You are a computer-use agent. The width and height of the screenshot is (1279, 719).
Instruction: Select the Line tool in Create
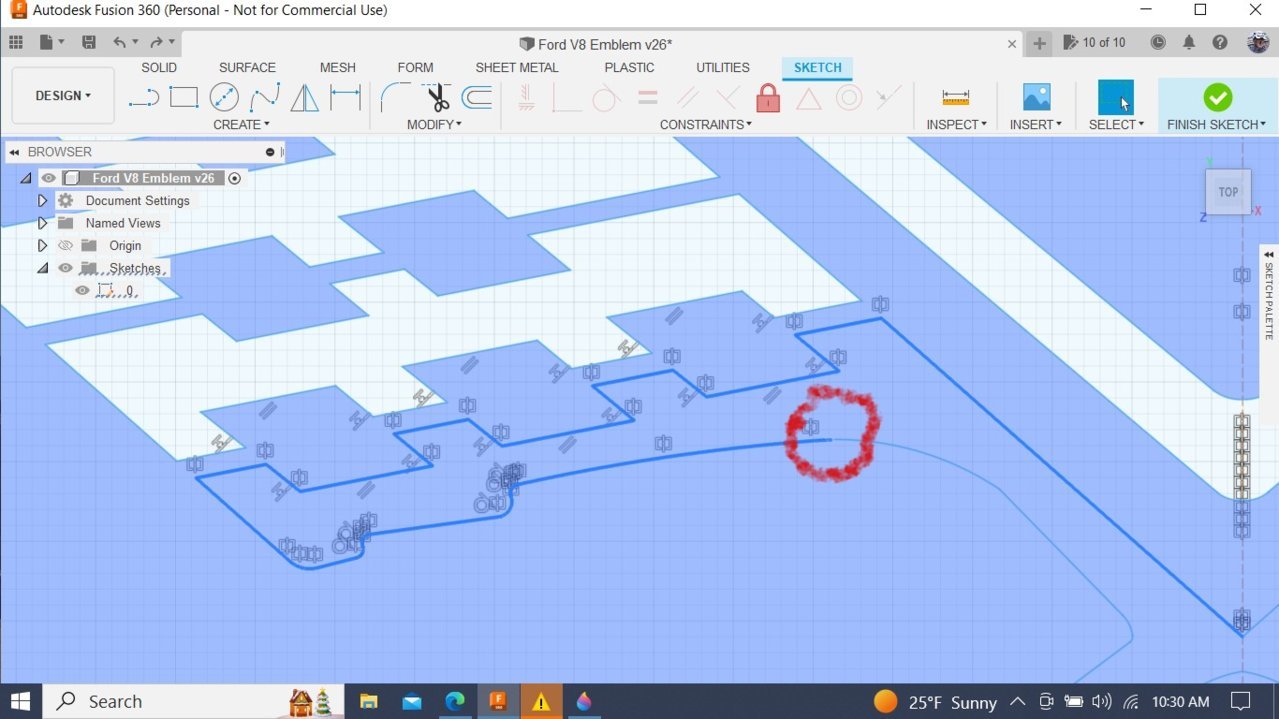coord(144,98)
